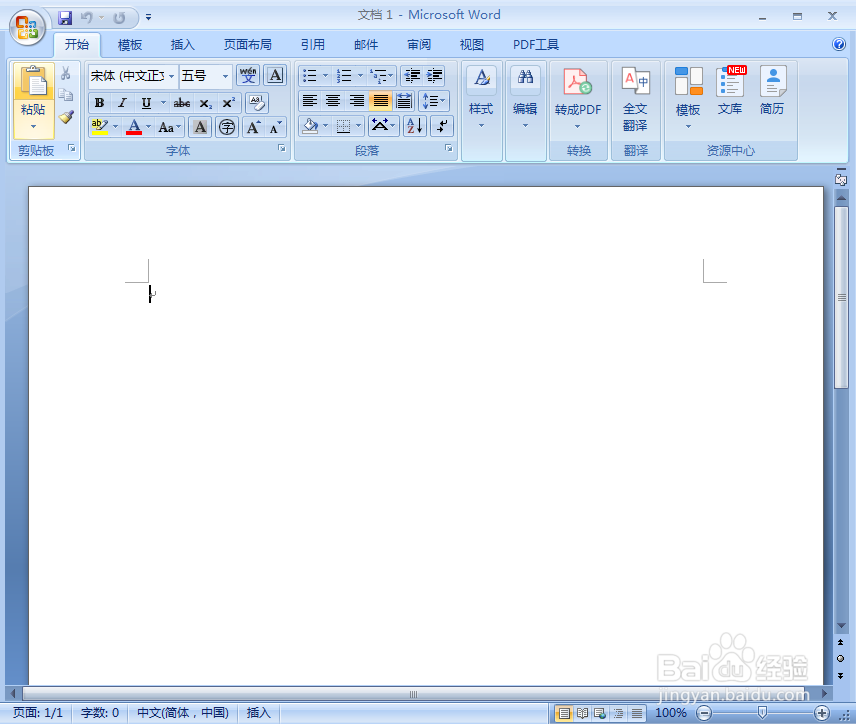This screenshot has height=724, width=856.
Task: Click full text translation icon
Action: tap(635, 82)
